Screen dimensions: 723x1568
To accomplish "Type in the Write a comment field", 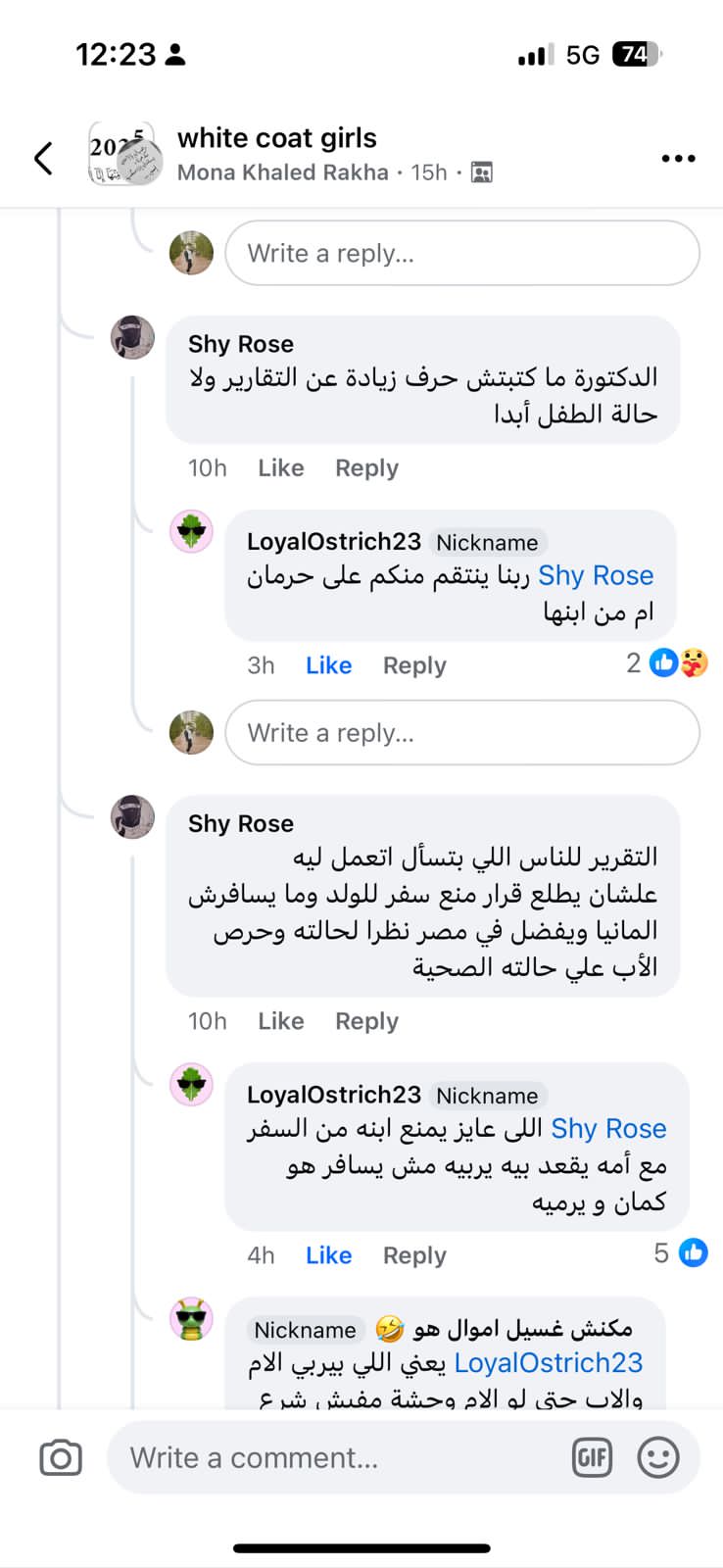I will pyautogui.click(x=333, y=1458).
